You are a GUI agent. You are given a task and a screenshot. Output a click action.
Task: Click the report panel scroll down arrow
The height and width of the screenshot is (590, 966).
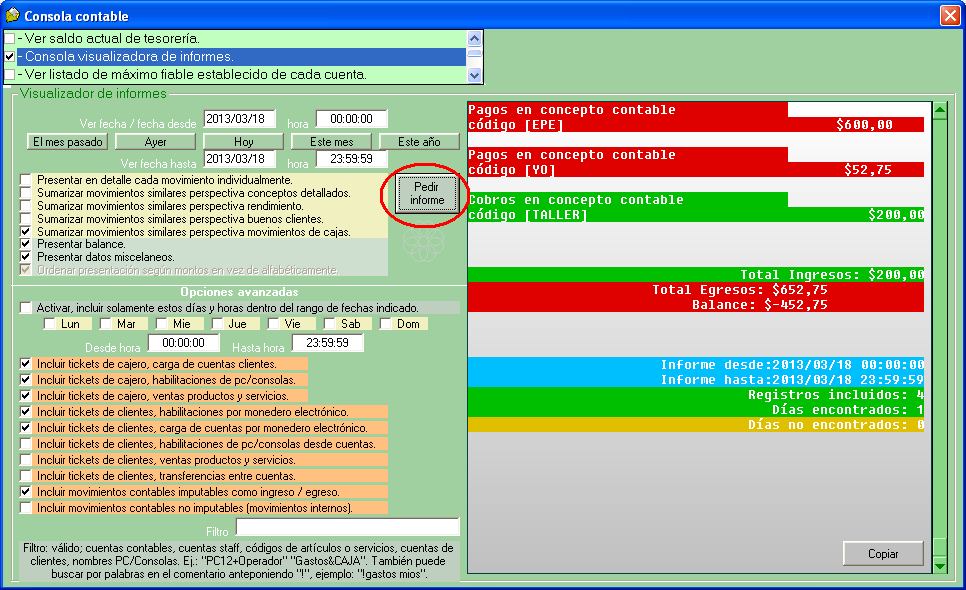(x=940, y=565)
